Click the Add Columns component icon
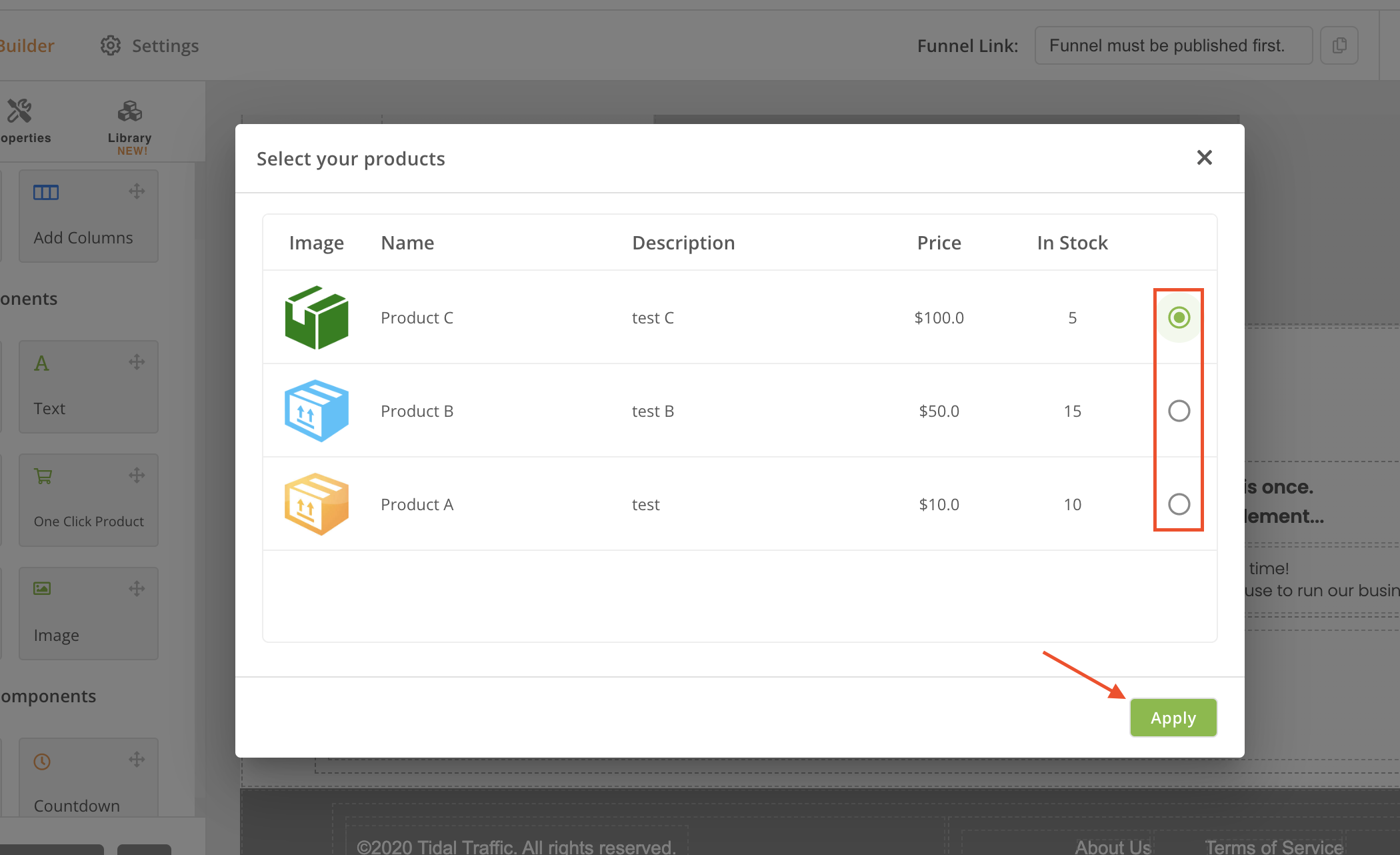This screenshot has height=855, width=1400. pyautogui.click(x=46, y=193)
